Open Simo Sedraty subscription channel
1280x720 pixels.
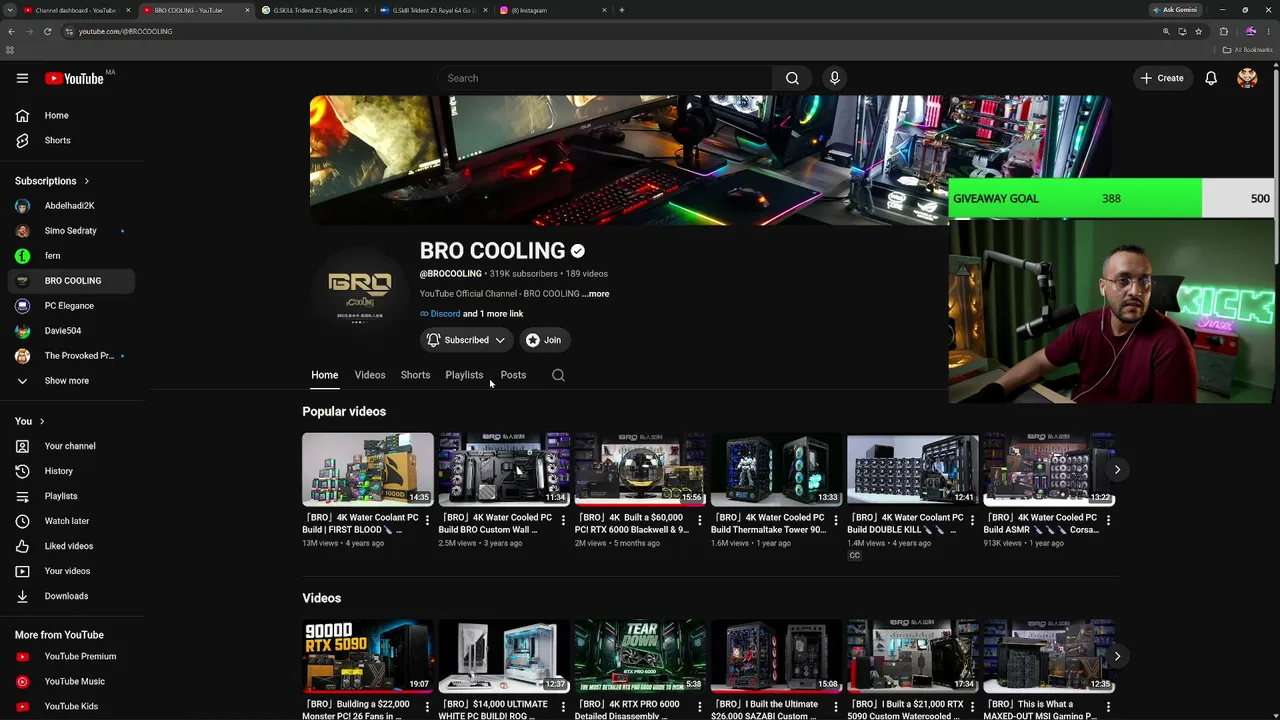click(72, 231)
